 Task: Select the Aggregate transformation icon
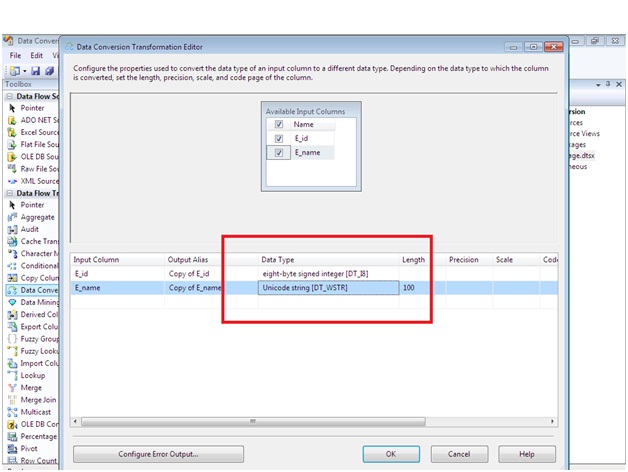click(x=11, y=217)
